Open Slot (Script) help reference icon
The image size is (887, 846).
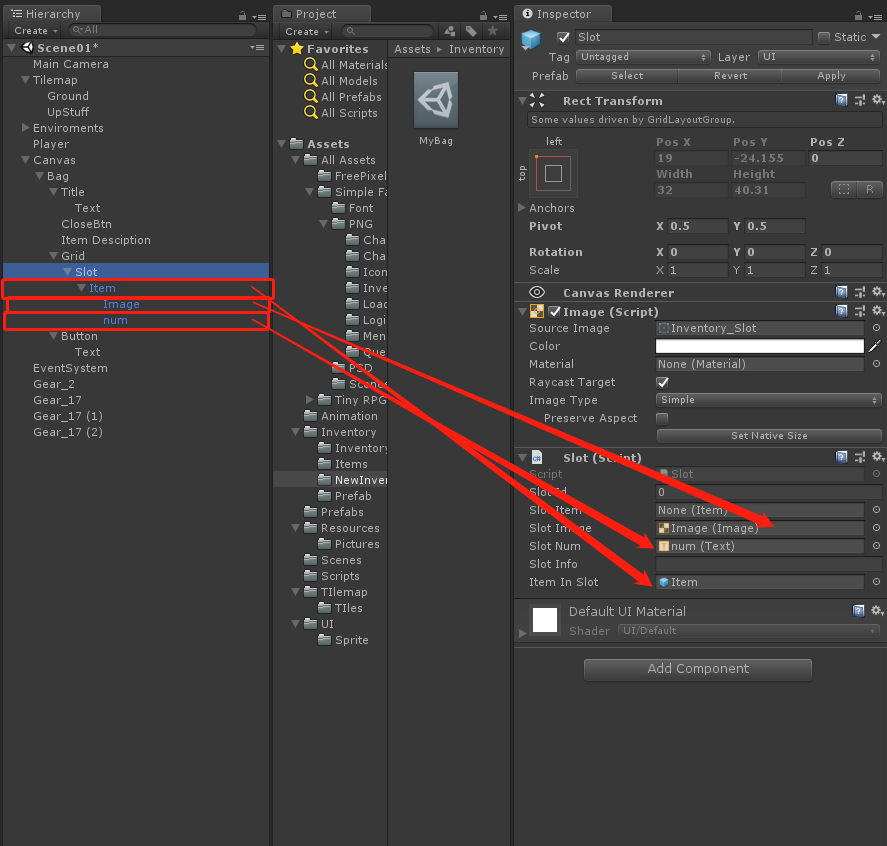tap(842, 456)
